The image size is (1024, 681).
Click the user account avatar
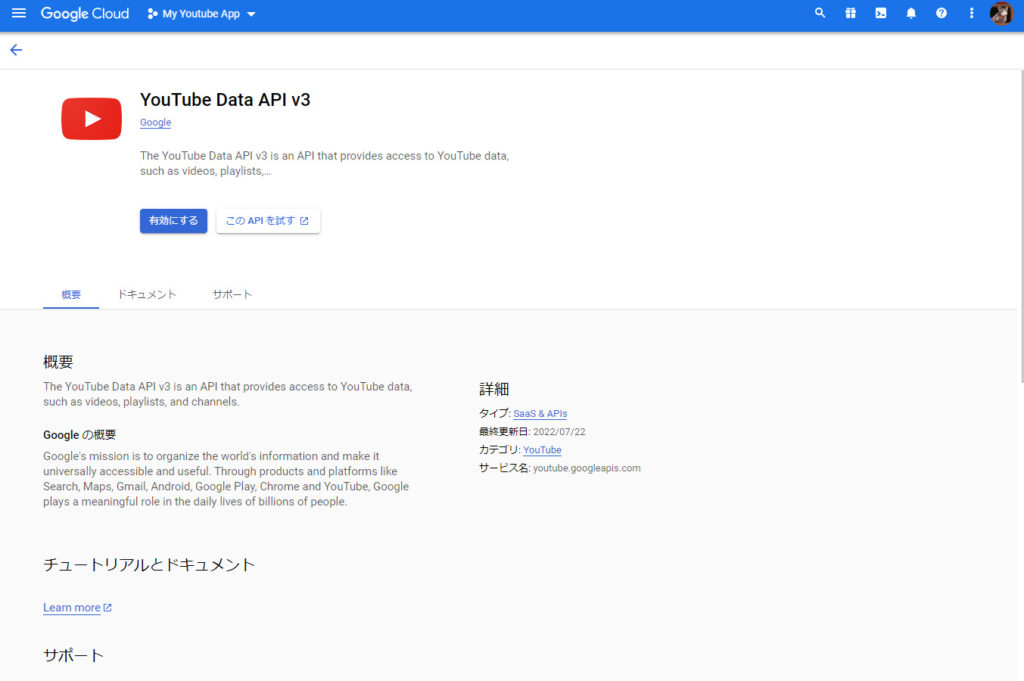click(1001, 13)
